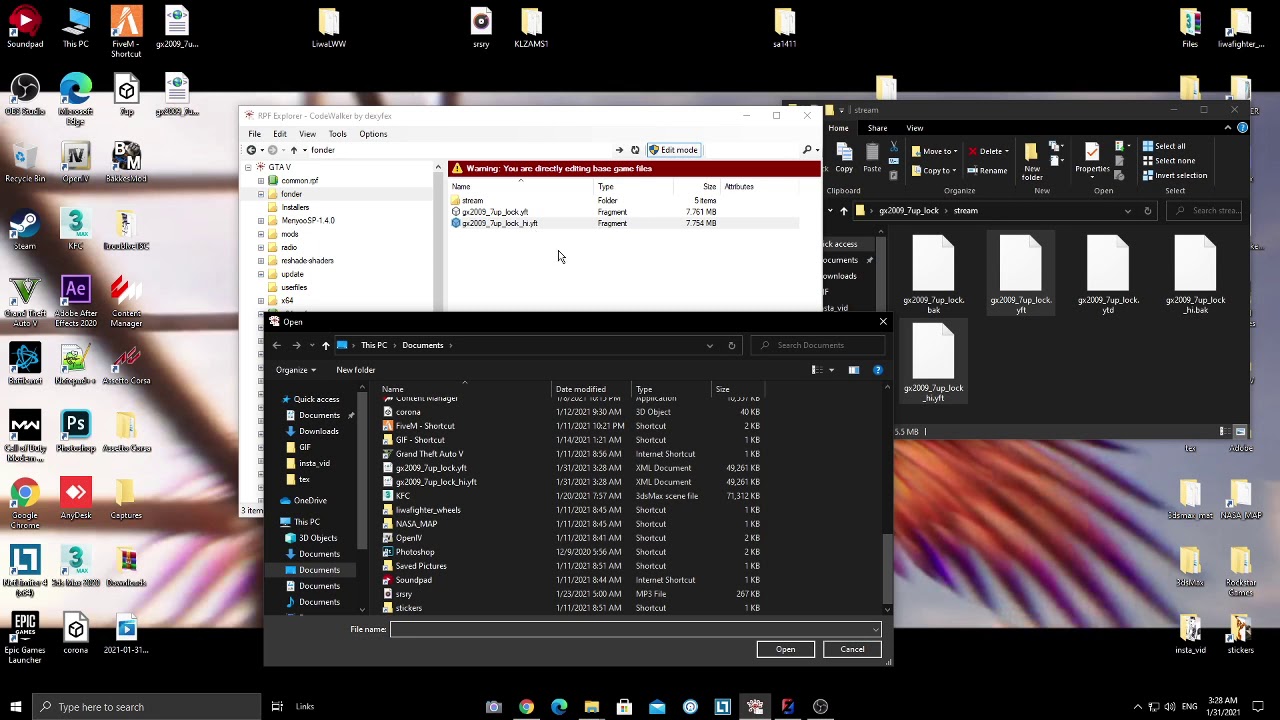Image resolution: width=1280 pixels, height=720 pixels.
Task: Open the Options menu in RPF Explorer
Action: [373, 134]
